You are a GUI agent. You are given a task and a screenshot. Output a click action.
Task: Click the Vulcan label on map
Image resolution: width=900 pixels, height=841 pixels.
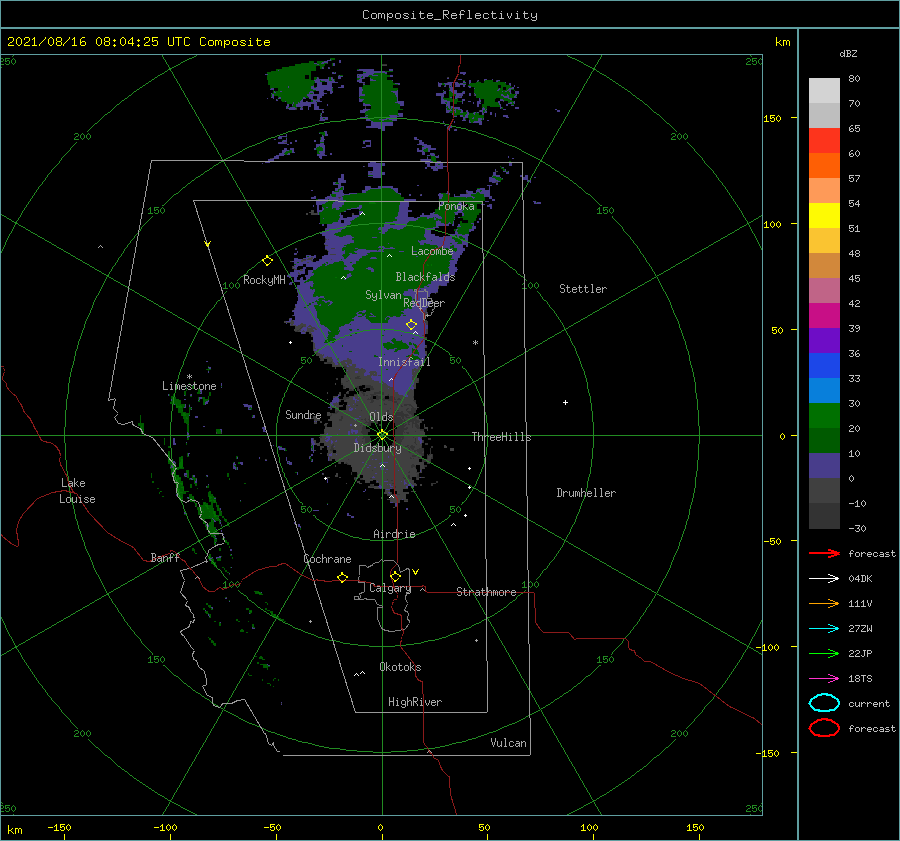tap(508, 743)
